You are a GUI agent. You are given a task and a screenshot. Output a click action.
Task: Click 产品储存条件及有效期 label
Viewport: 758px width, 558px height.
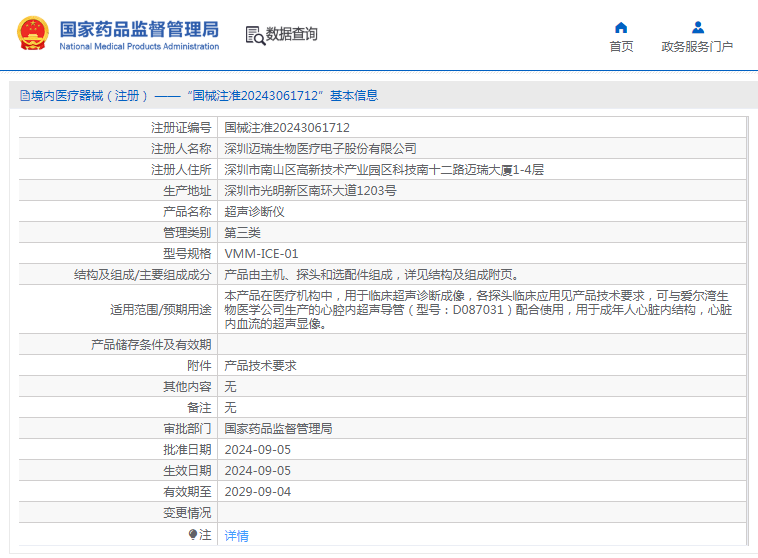[x=151, y=344]
